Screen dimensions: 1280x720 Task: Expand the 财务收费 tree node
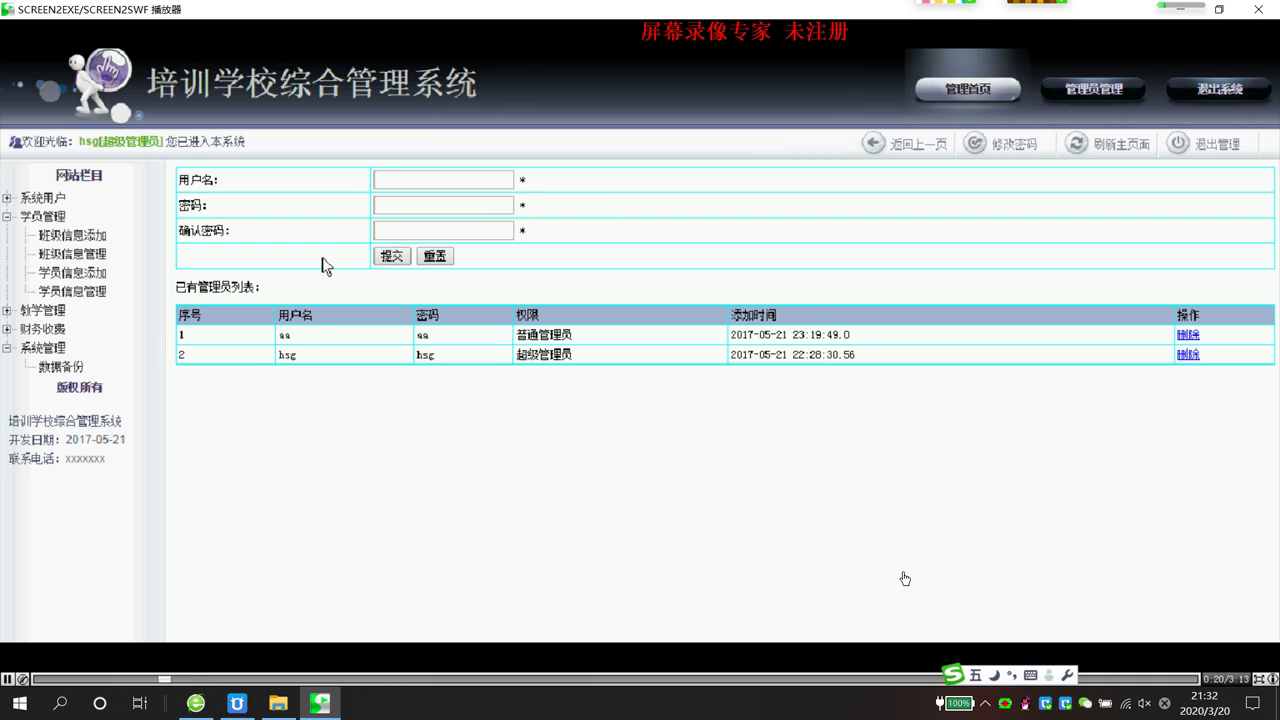[7, 329]
